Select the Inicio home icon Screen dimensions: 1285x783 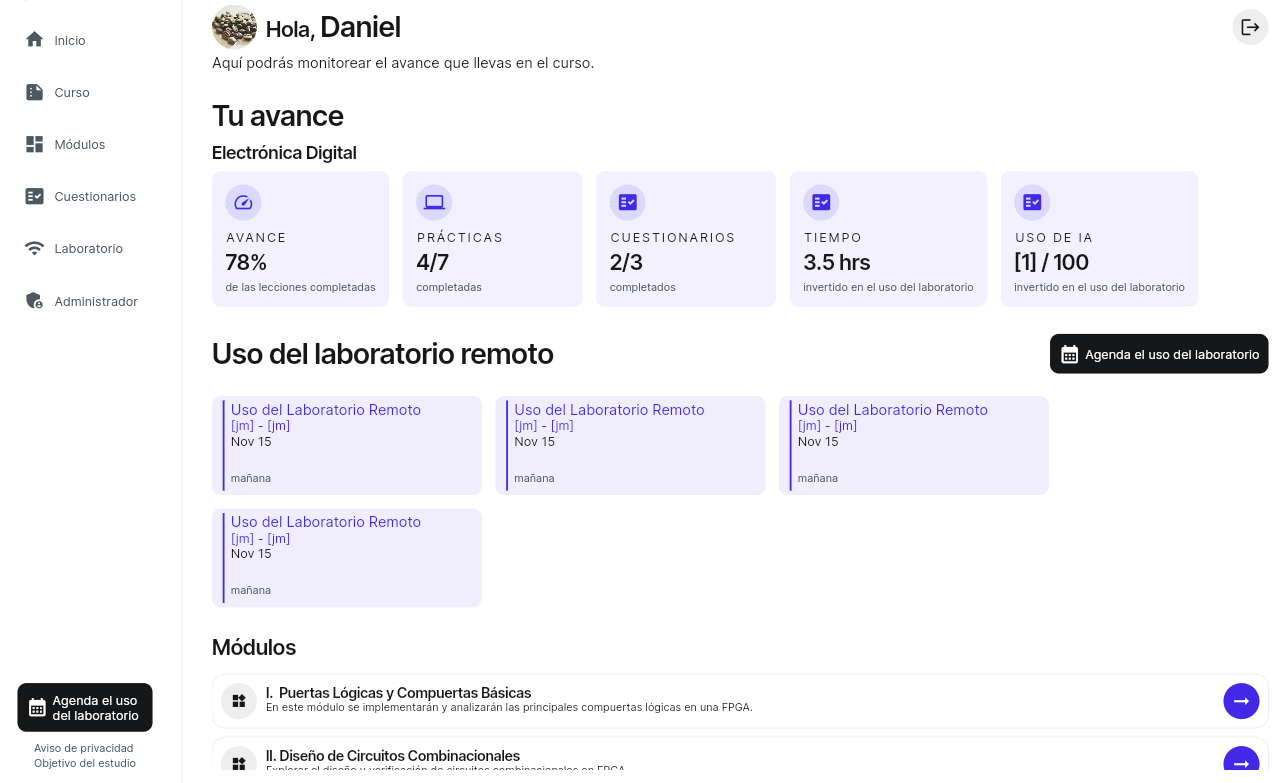click(34, 40)
